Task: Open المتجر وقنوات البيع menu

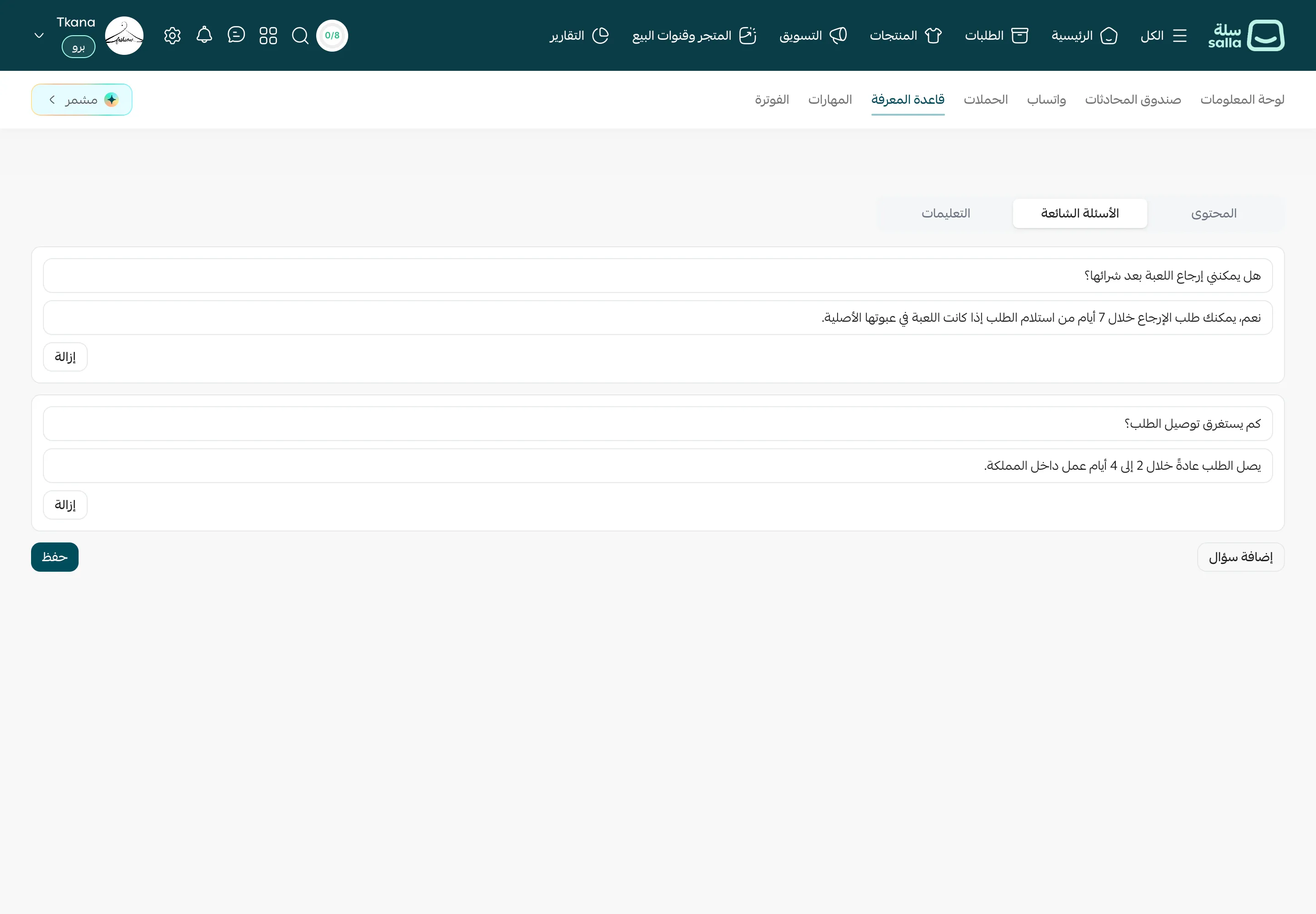Action: point(694,36)
